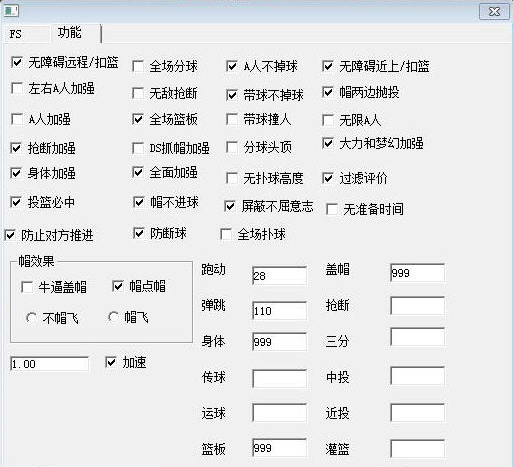
Task: Click the application icon in title bar
Action: (11, 11)
